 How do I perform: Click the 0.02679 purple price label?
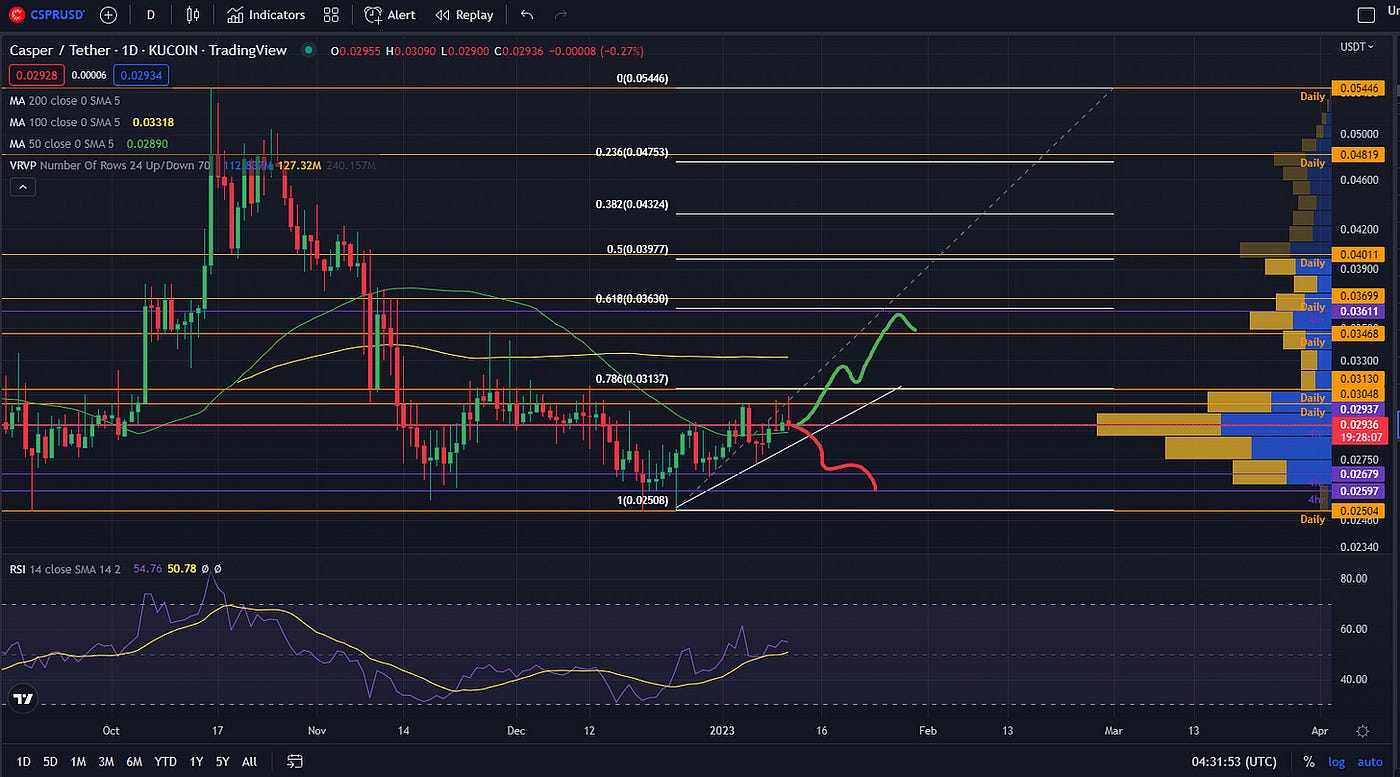[1358, 474]
